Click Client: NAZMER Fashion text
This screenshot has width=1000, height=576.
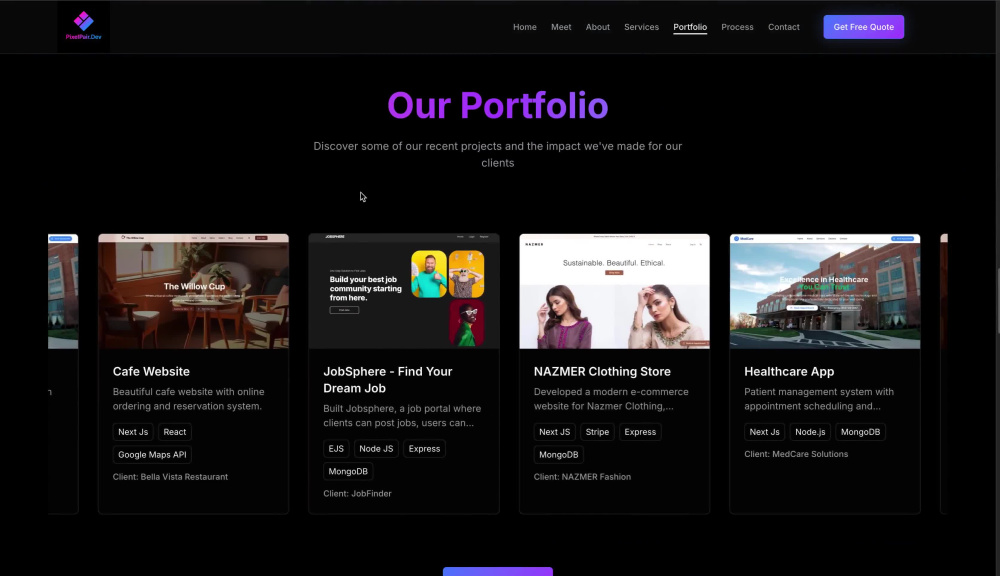coord(582,476)
